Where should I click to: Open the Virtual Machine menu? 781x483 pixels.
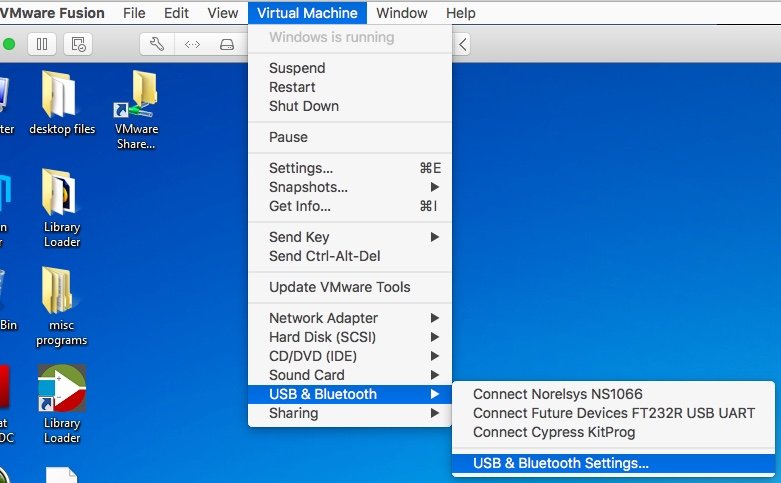307,13
